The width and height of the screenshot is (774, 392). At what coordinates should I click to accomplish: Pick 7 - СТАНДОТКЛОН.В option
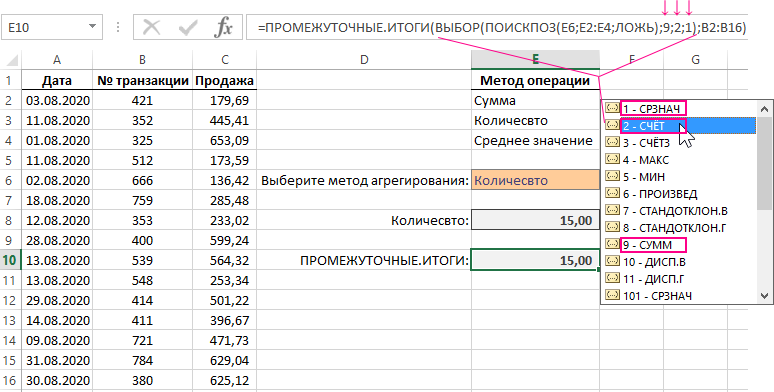[x=675, y=211]
